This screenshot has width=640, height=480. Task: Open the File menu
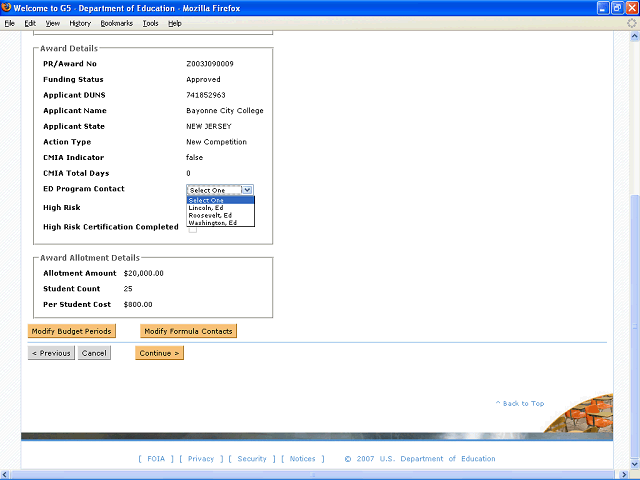(x=9, y=23)
